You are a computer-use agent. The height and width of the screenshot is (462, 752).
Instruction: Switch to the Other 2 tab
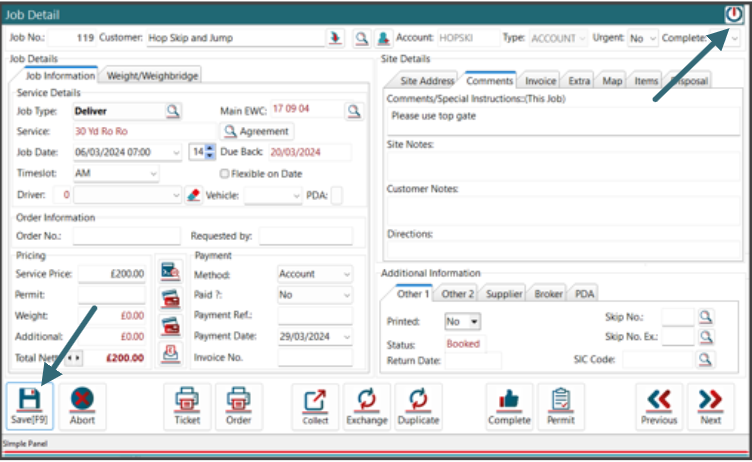click(457, 294)
